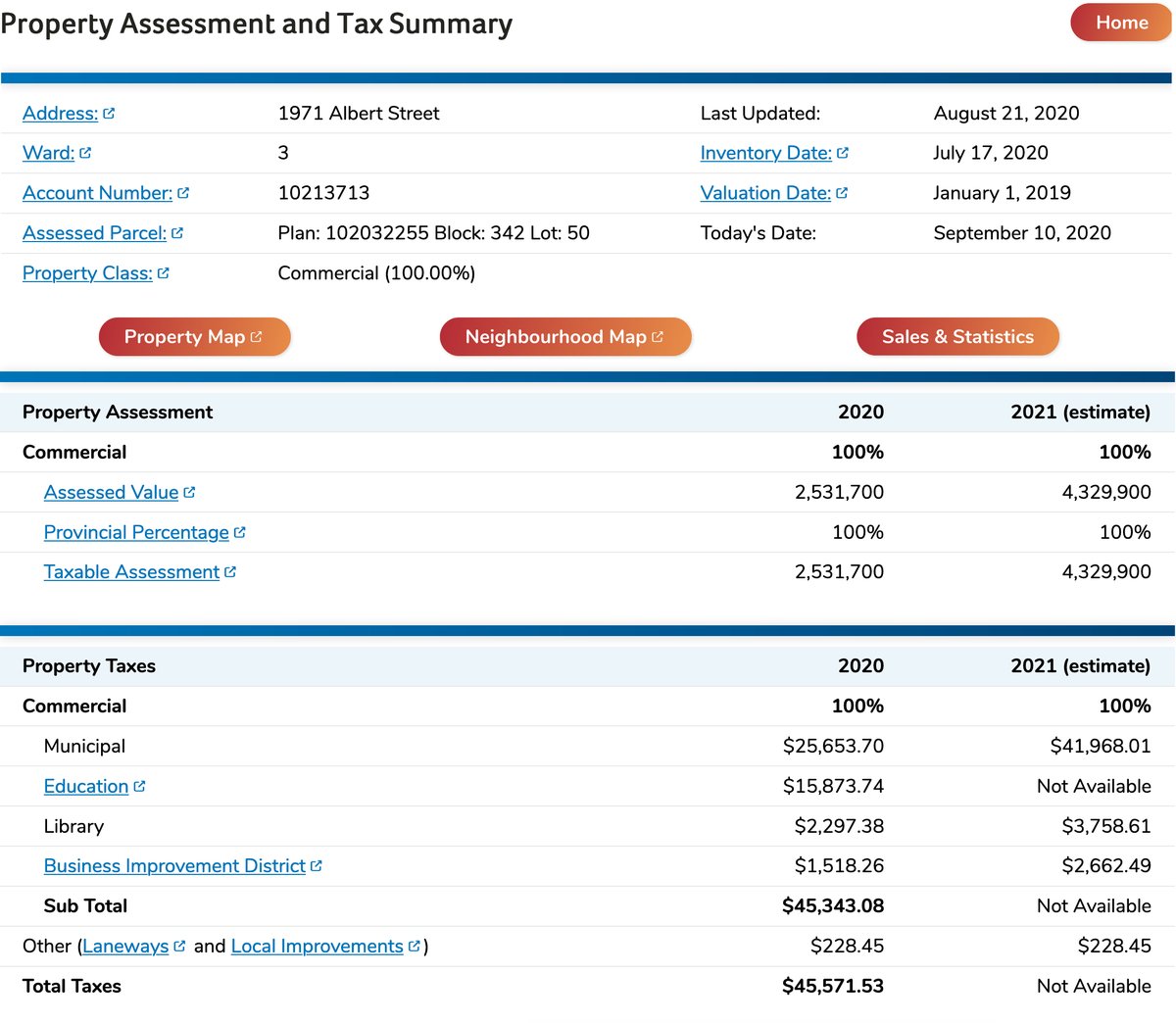Viewport: 1176px width, 1023px height.
Task: View the Neighbourhood Map
Action: click(565, 336)
